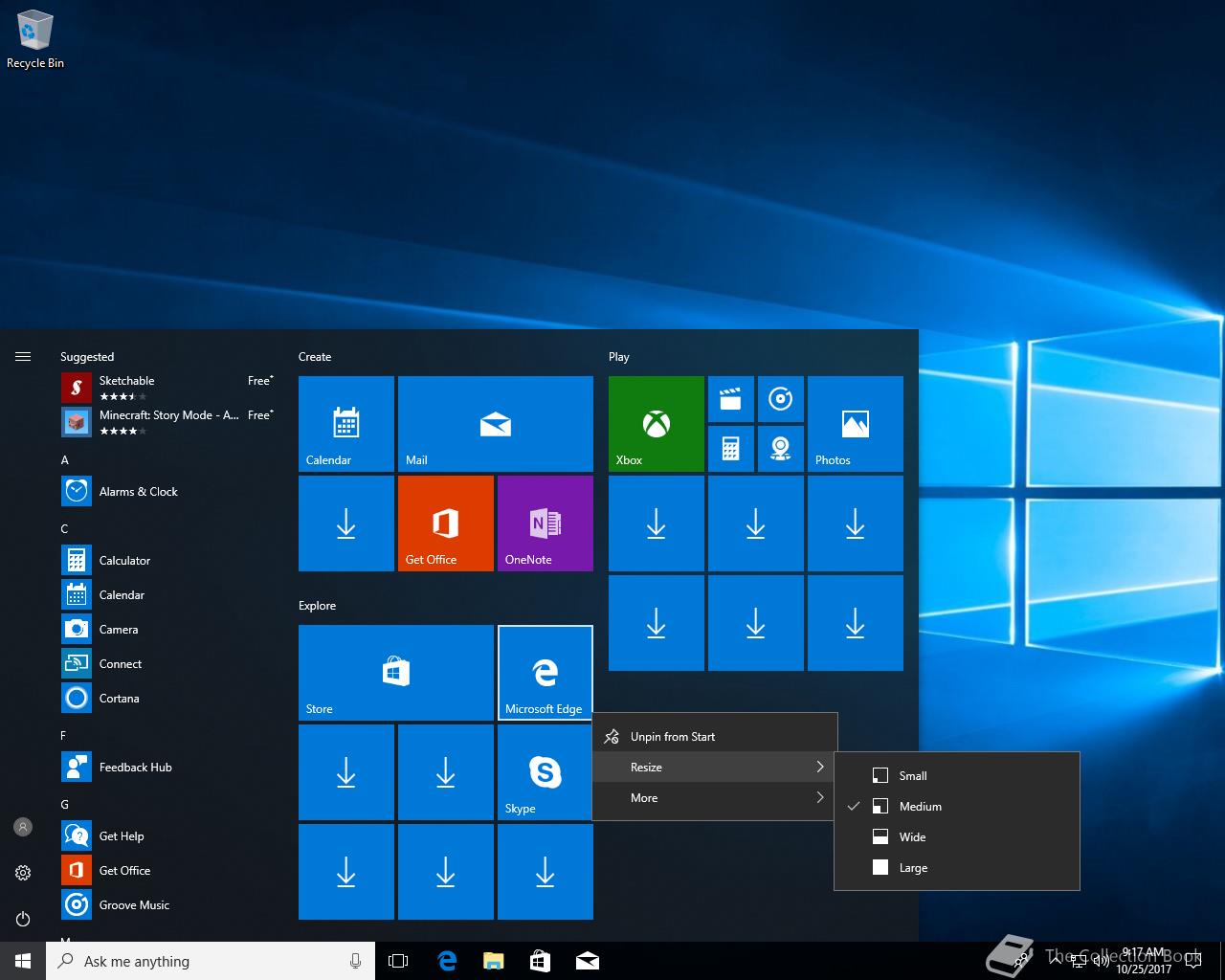Viewport: 1225px width, 980px height.
Task: Open suggested app Sketchable
Action: coord(167,387)
